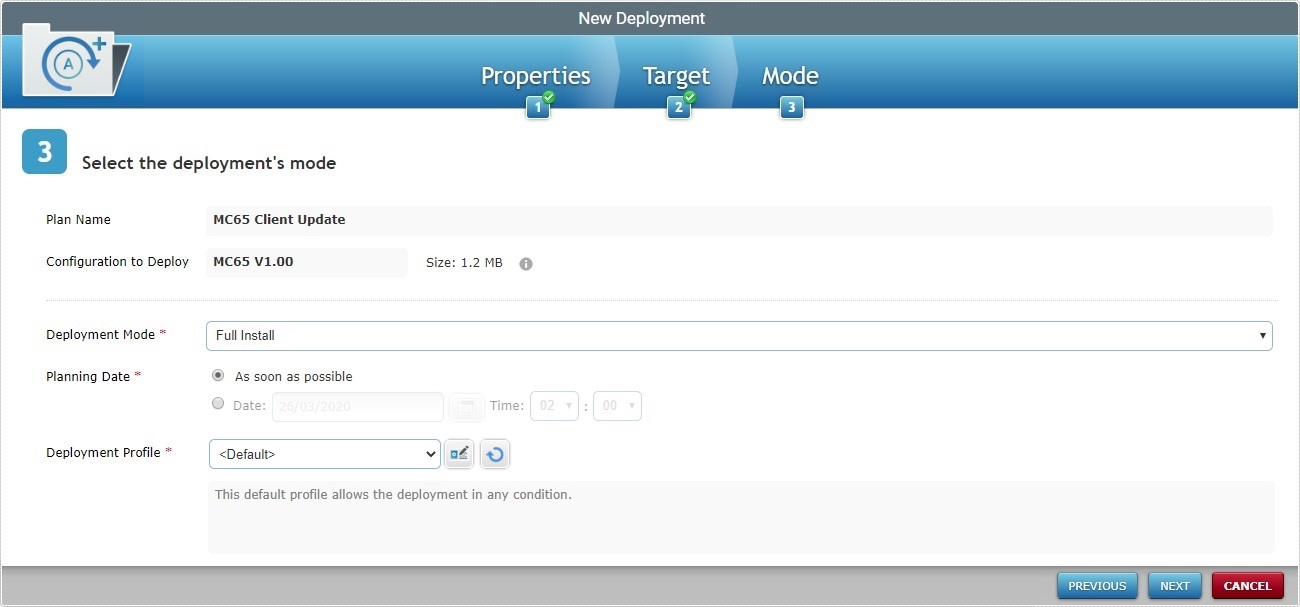Click the NEXT button

pos(1174,585)
